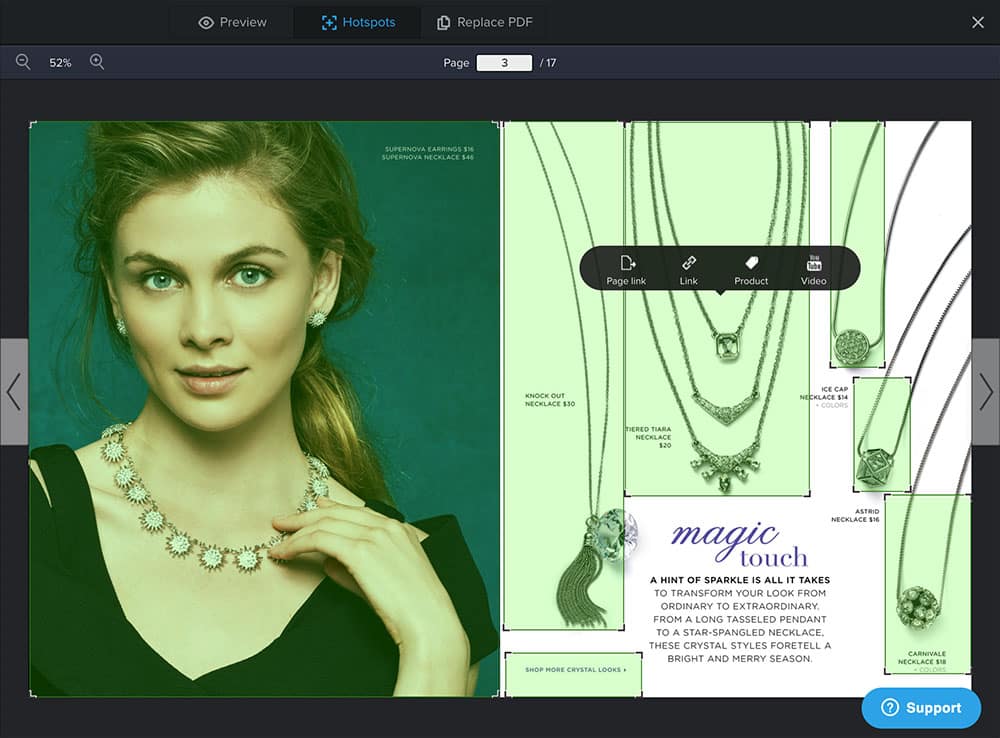Close the flipbook editor
Viewport: 1000px width, 738px height.
977,21
